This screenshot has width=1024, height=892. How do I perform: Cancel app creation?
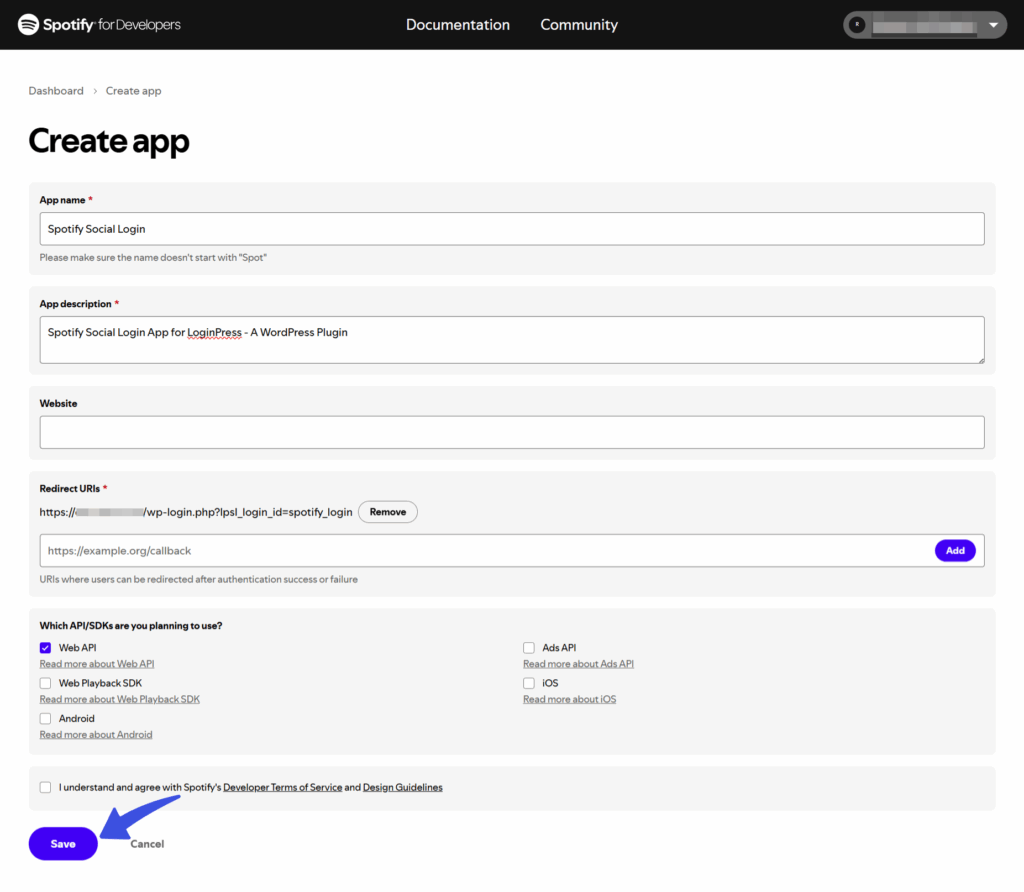147,844
